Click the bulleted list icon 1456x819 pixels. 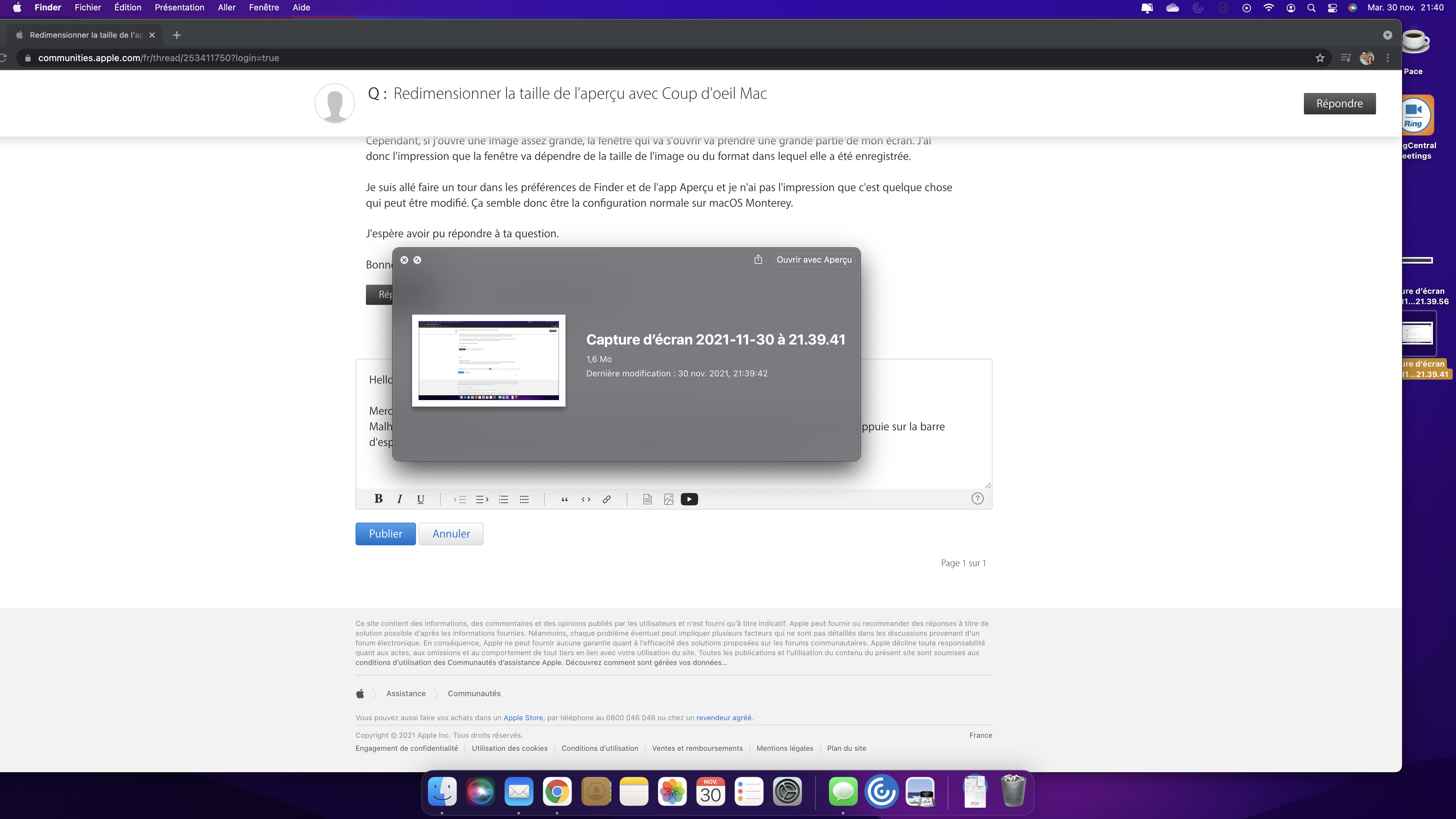(x=524, y=499)
